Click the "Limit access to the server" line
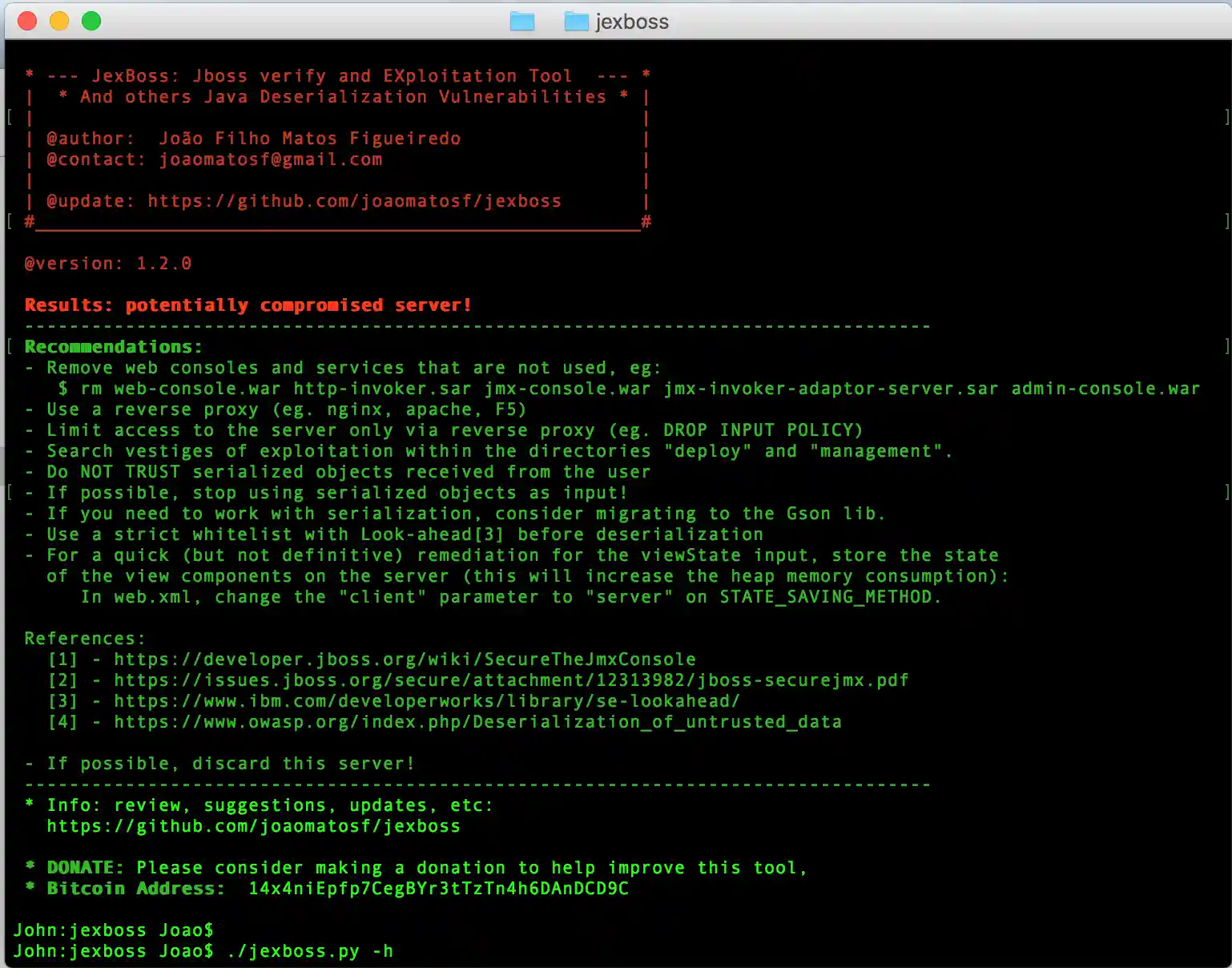Screen dimensions: 1232x968 [444, 430]
